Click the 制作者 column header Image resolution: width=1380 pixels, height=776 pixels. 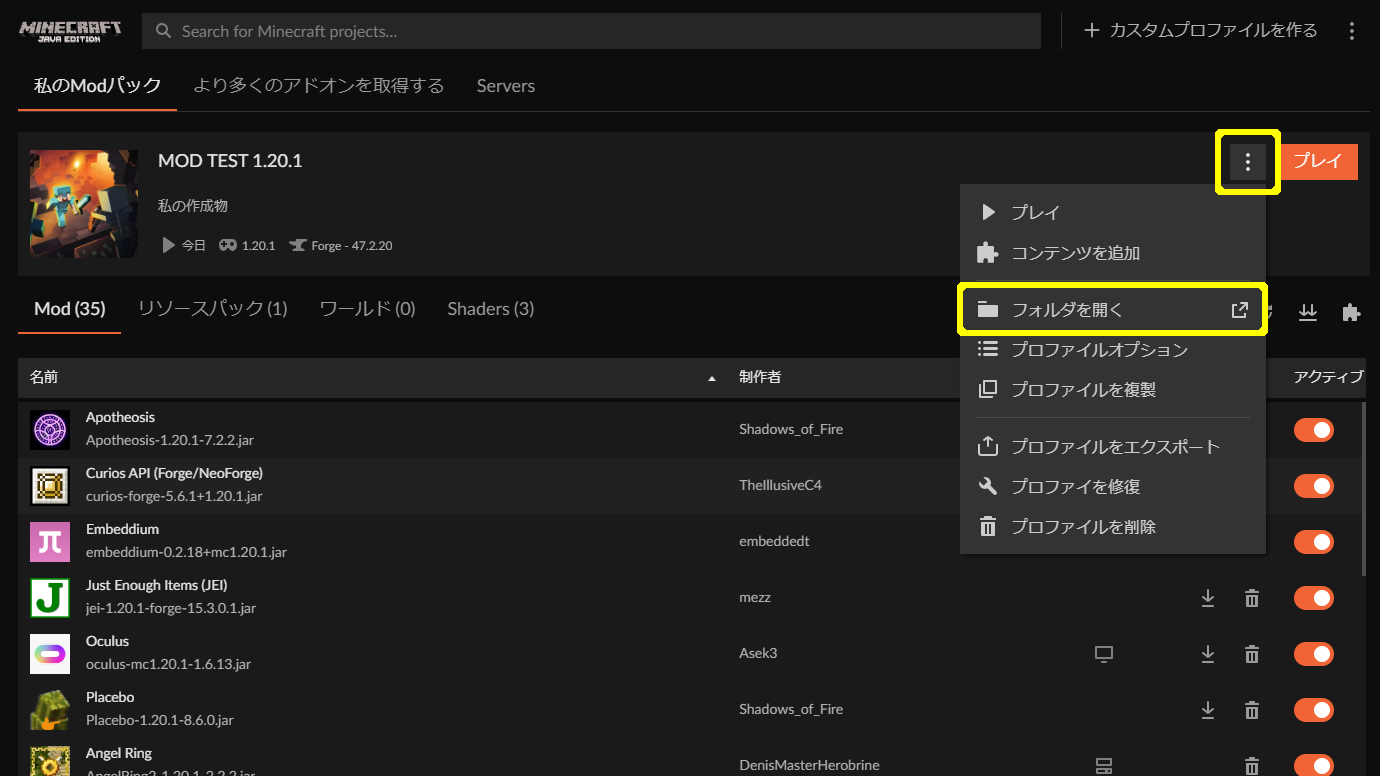(760, 377)
